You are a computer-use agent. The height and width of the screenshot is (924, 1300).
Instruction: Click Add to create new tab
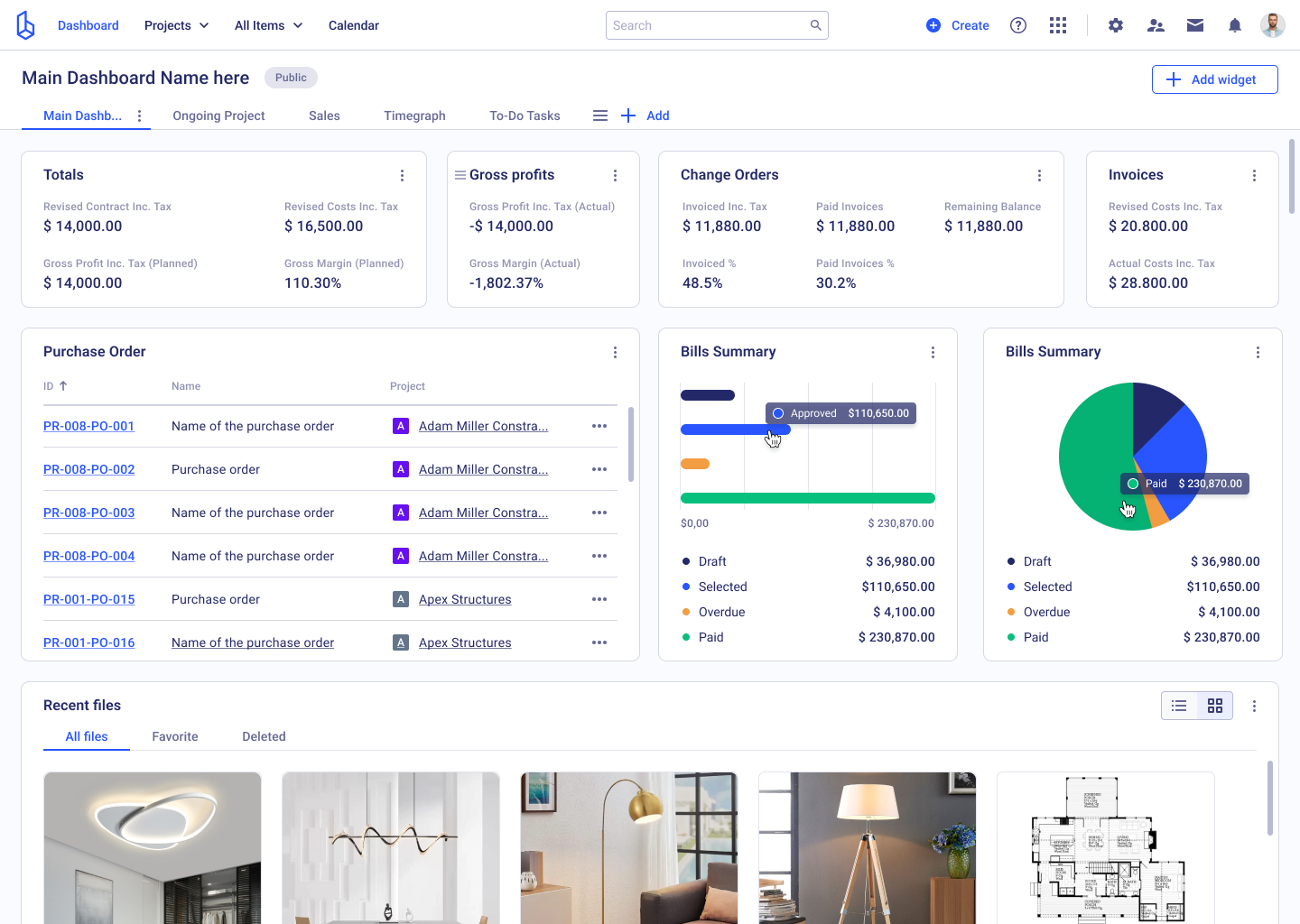coord(645,115)
